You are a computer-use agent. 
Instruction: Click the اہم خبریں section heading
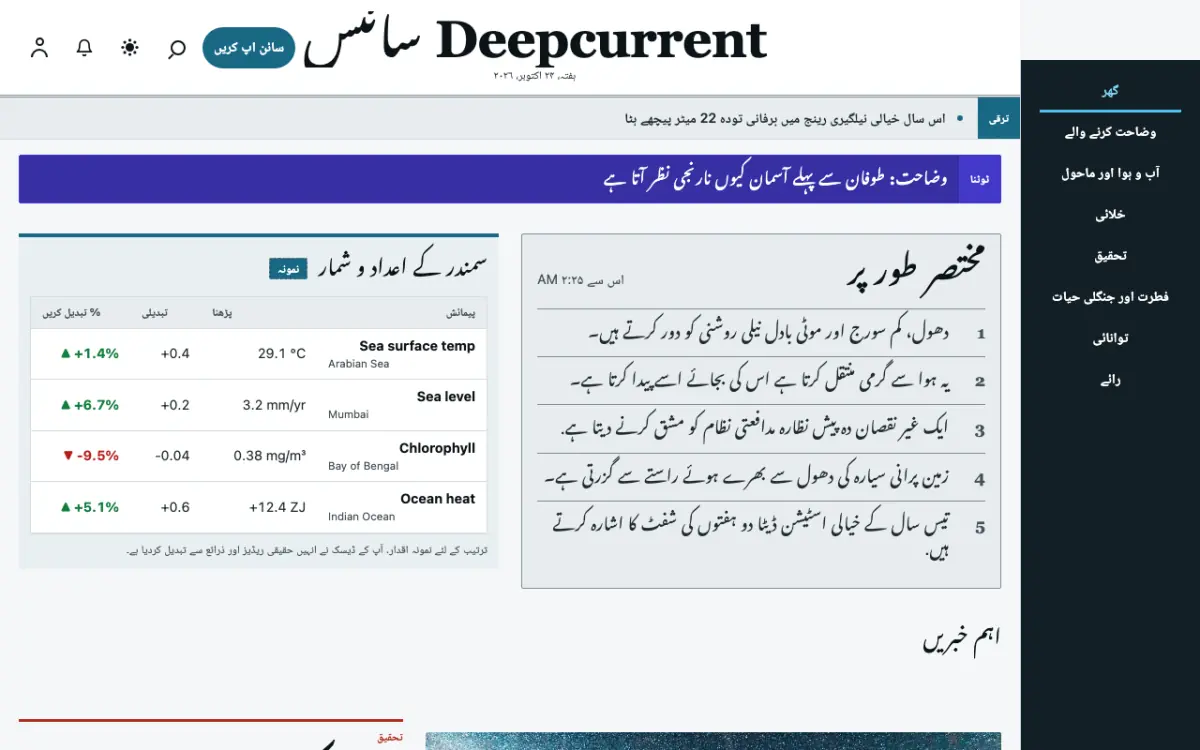961,637
